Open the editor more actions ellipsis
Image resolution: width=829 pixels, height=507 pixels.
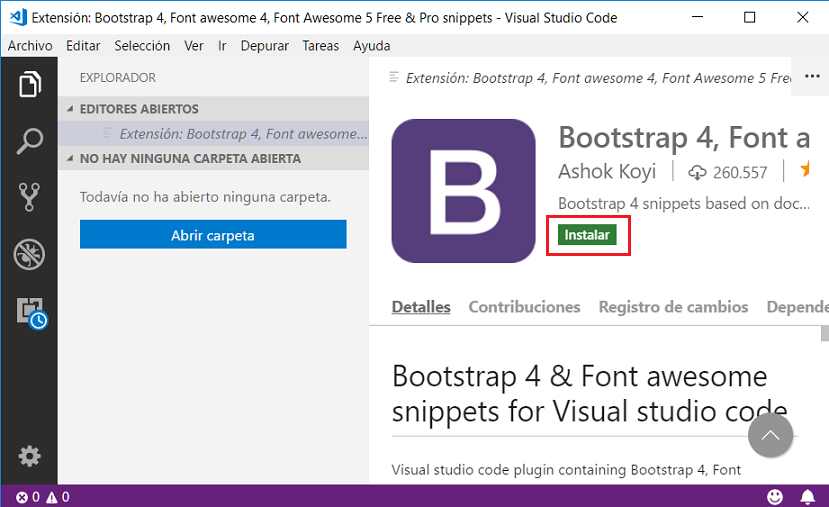tap(812, 77)
